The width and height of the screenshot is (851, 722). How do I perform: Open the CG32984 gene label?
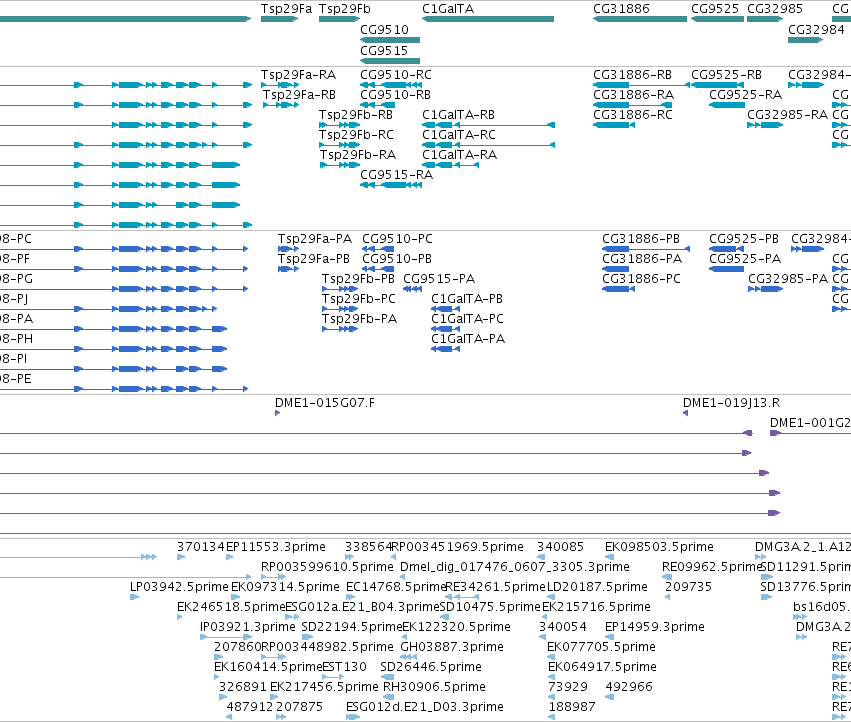tap(816, 30)
